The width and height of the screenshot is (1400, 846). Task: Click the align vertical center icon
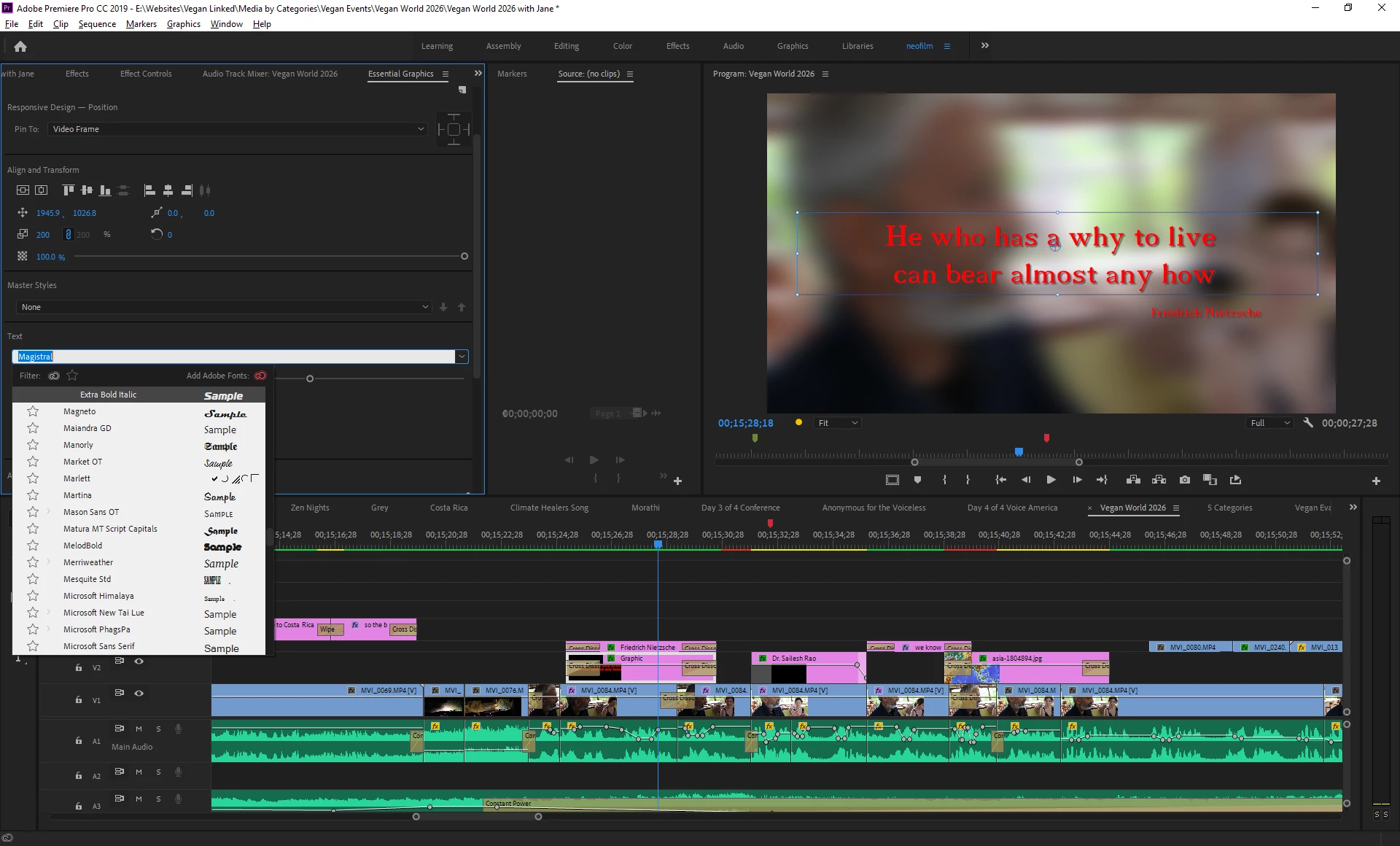coord(87,190)
